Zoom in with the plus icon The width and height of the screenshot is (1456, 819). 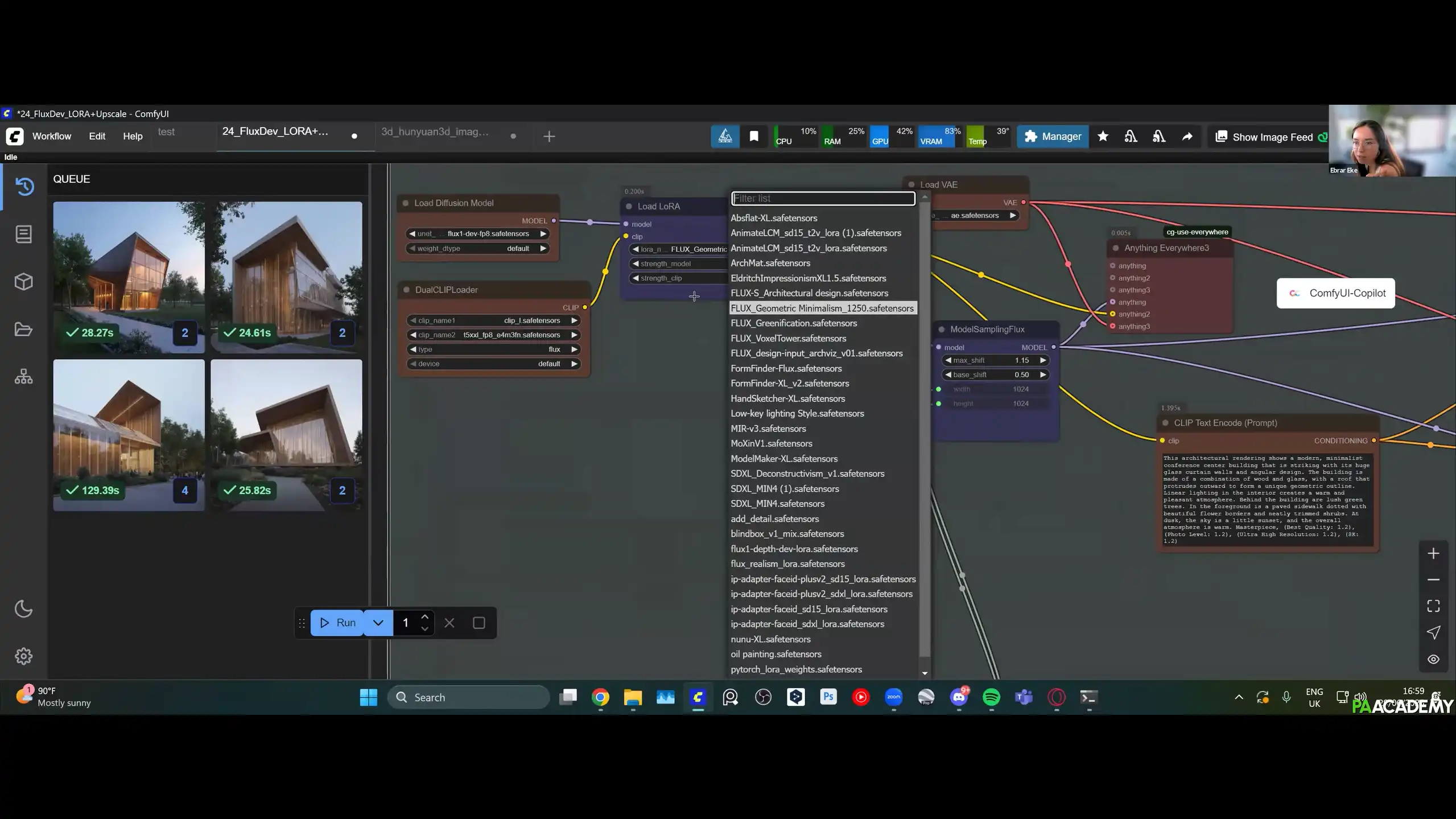click(1433, 554)
